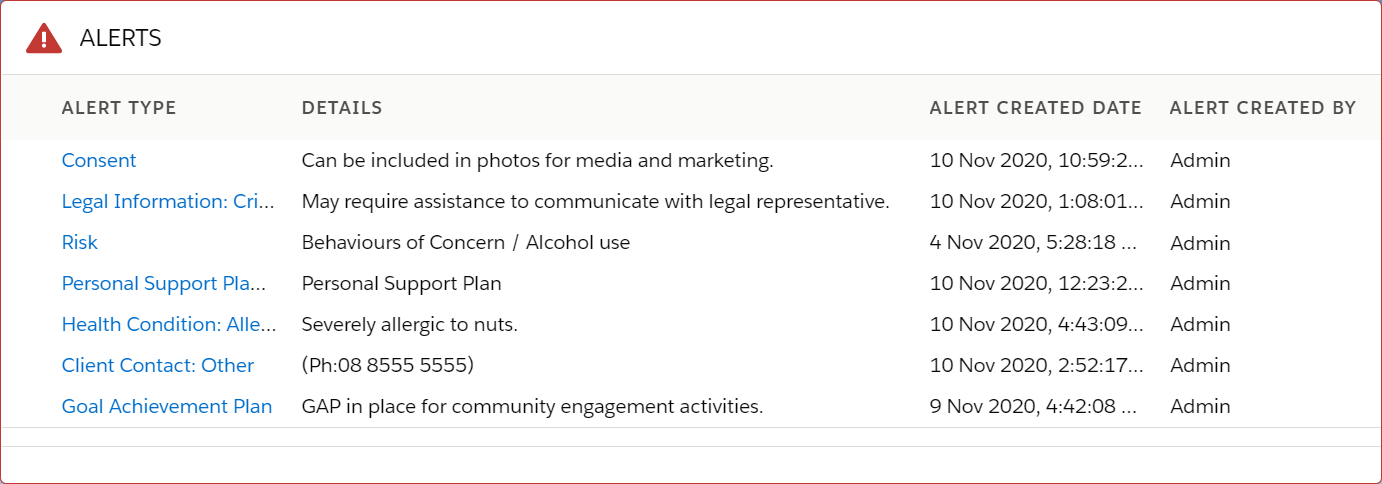Open the Personal Support Plan link
This screenshot has height=484, width=1382.
tap(165, 283)
